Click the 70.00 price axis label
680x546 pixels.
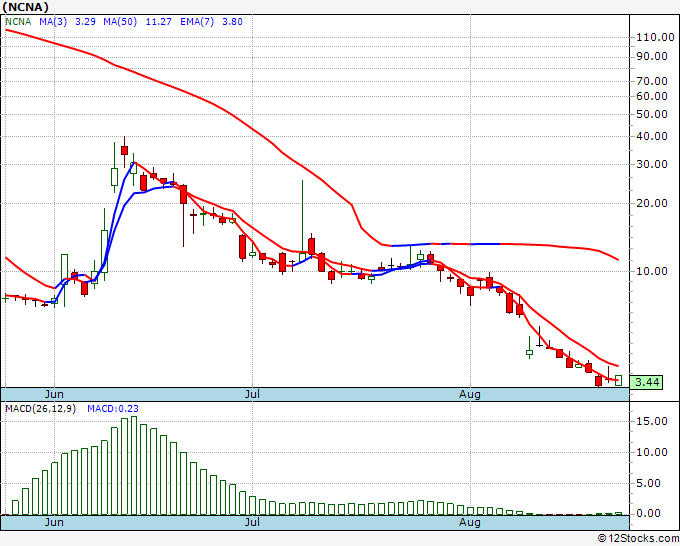(x=652, y=81)
